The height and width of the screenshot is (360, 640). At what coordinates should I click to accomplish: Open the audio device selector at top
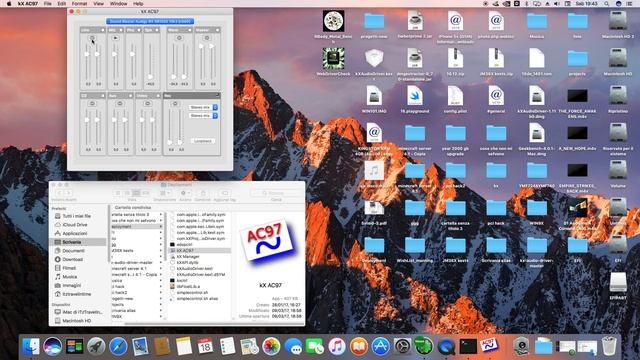pyautogui.click(x=150, y=21)
